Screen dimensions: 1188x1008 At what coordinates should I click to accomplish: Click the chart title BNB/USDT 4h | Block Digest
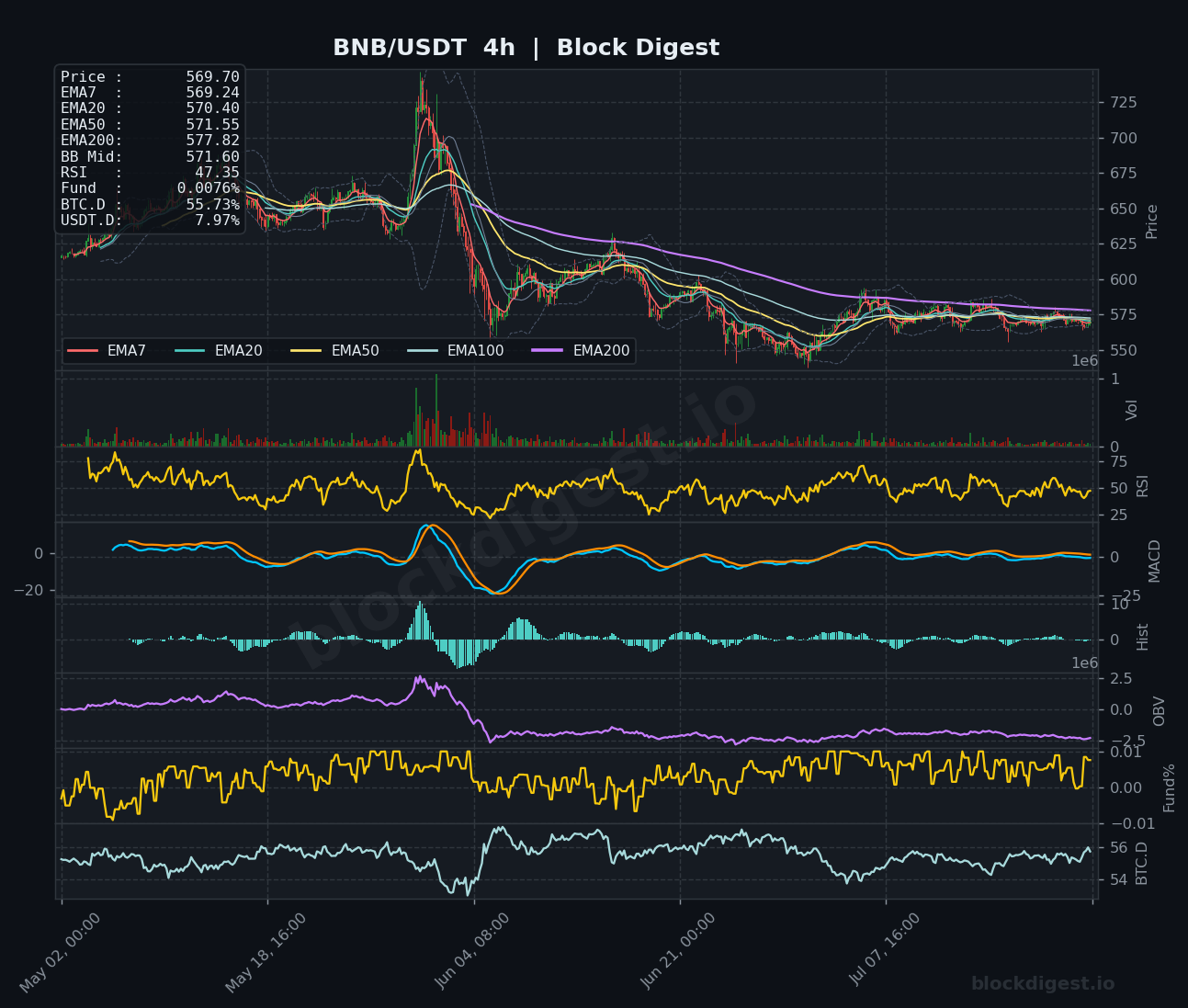pyautogui.click(x=526, y=48)
